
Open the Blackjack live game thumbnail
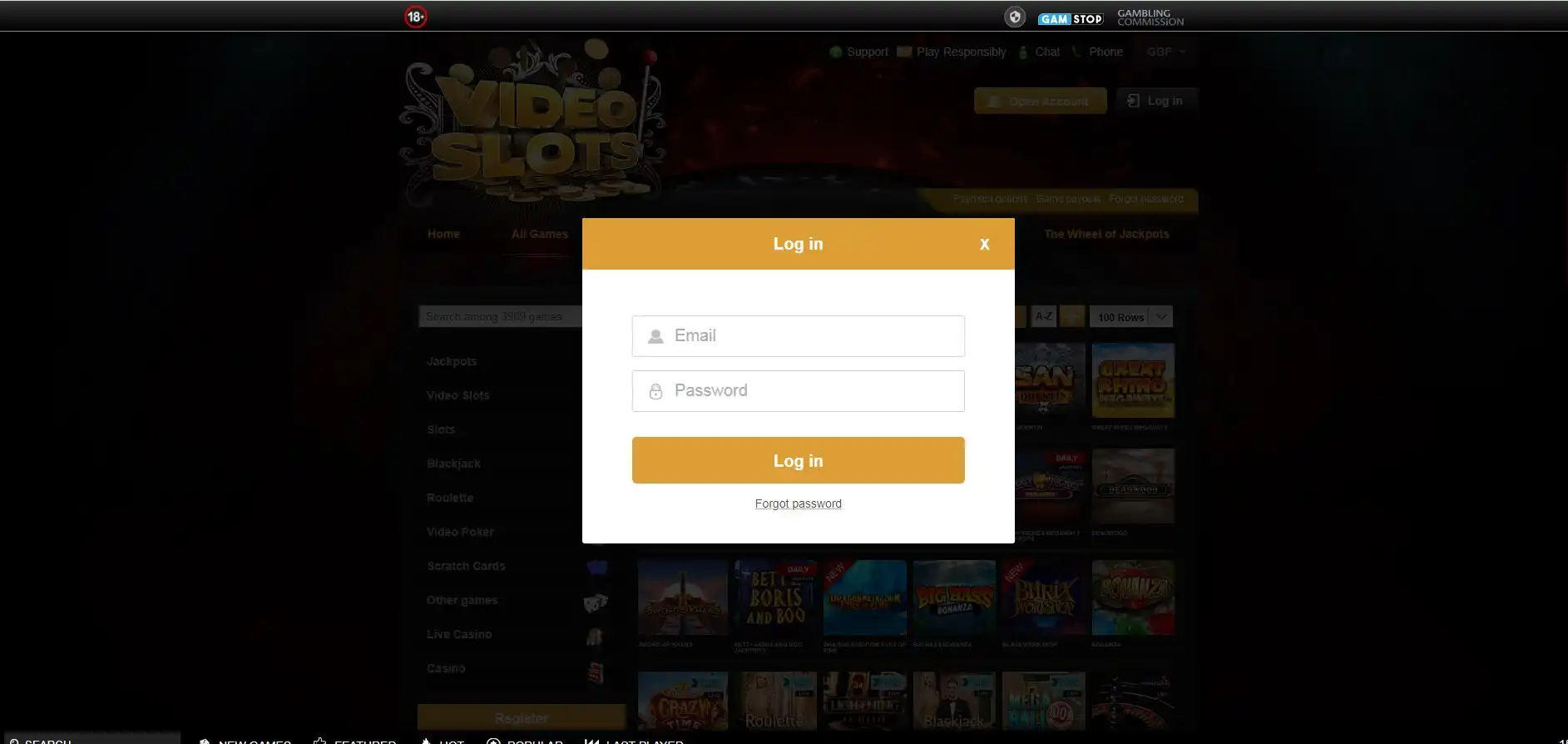tap(954, 701)
